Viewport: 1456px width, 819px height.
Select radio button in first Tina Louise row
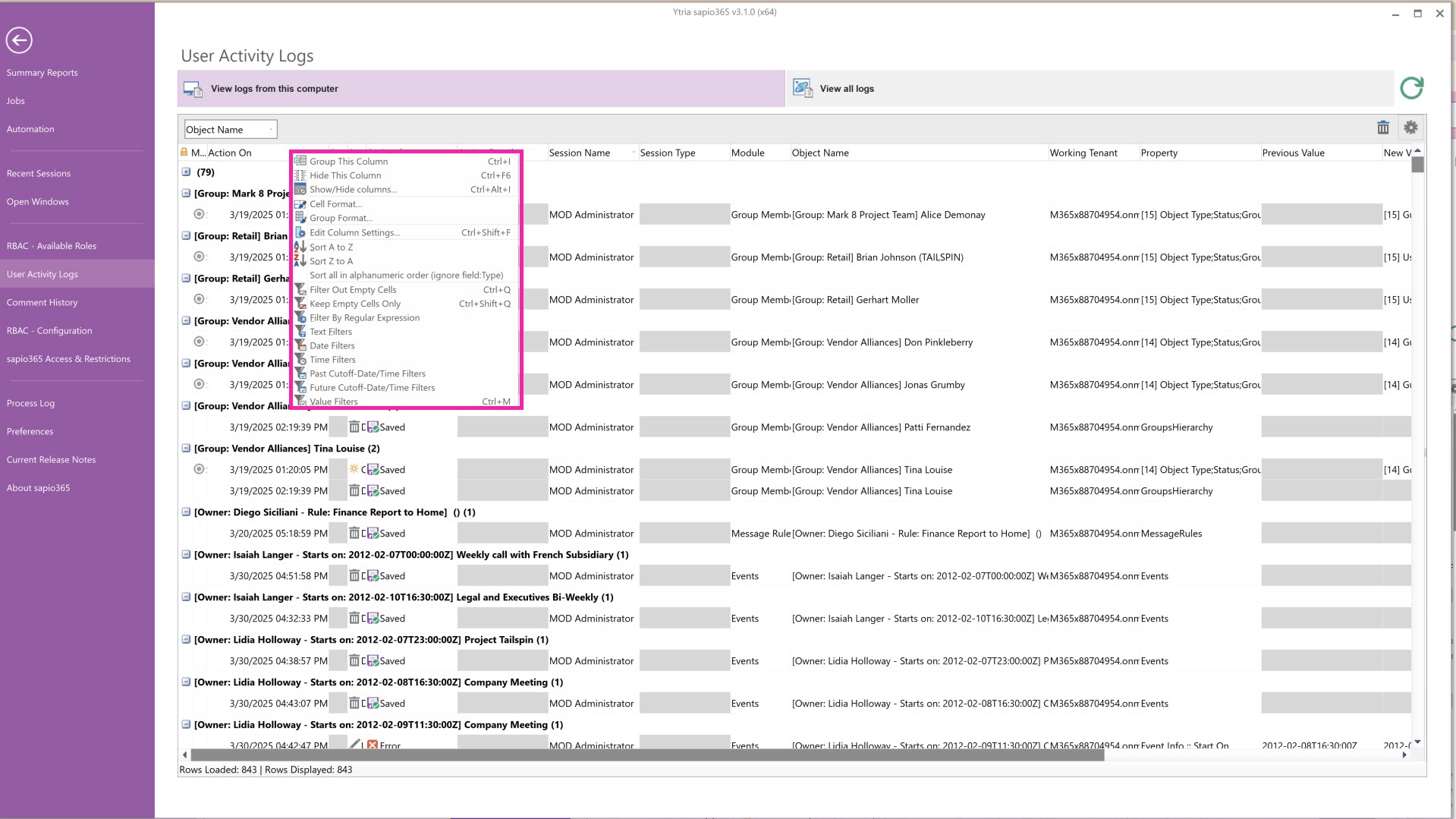click(x=199, y=470)
